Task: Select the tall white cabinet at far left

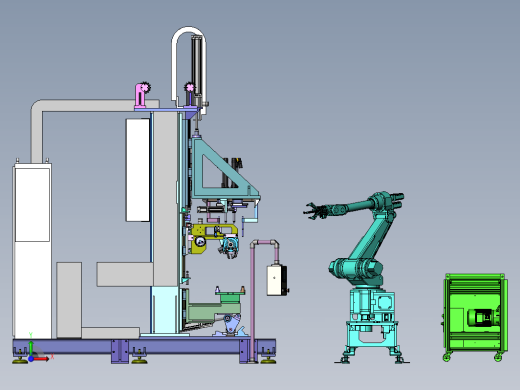Action: pyautogui.click(x=32, y=251)
